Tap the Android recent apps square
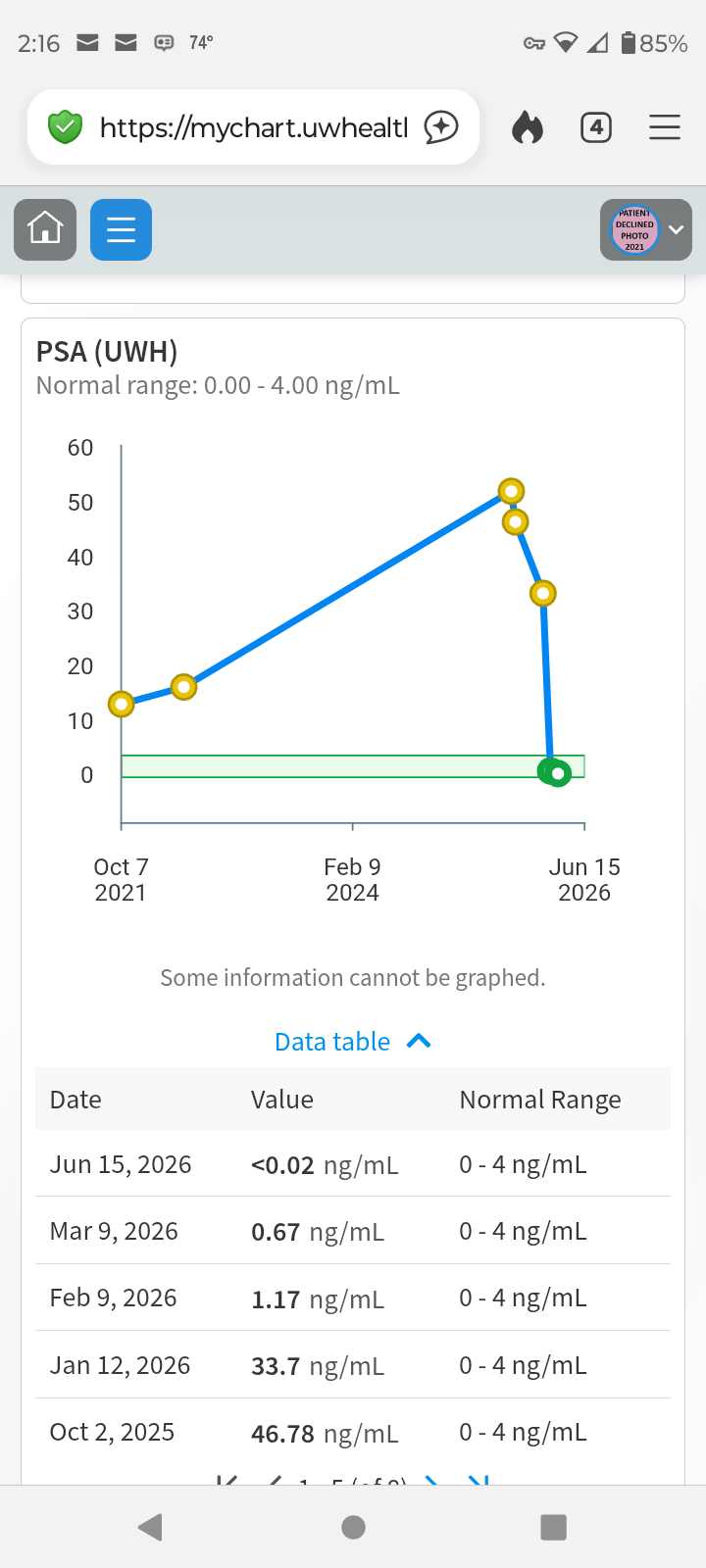The image size is (706, 1568). pyautogui.click(x=554, y=1527)
